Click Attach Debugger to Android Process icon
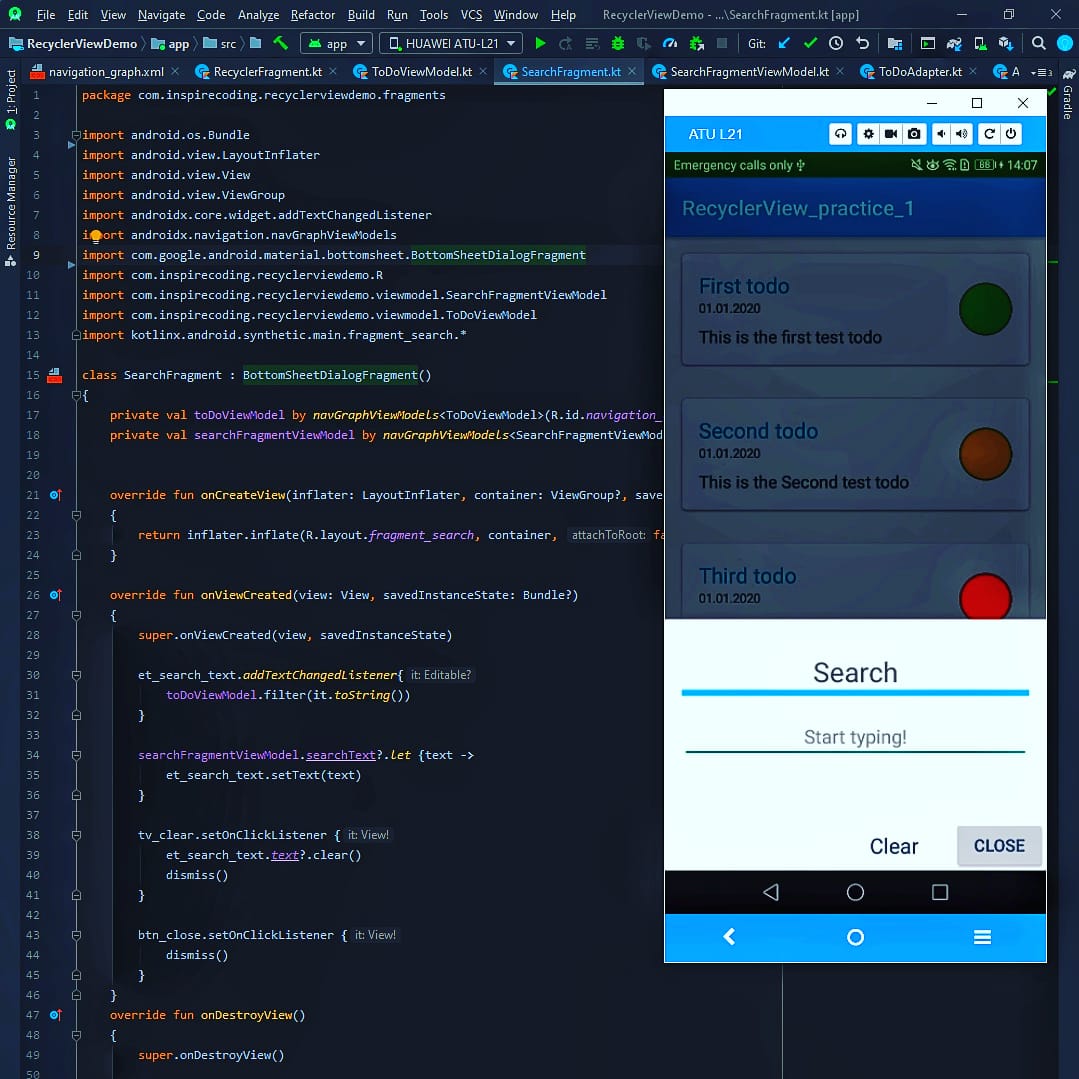The height and width of the screenshot is (1079, 1079). click(696, 43)
